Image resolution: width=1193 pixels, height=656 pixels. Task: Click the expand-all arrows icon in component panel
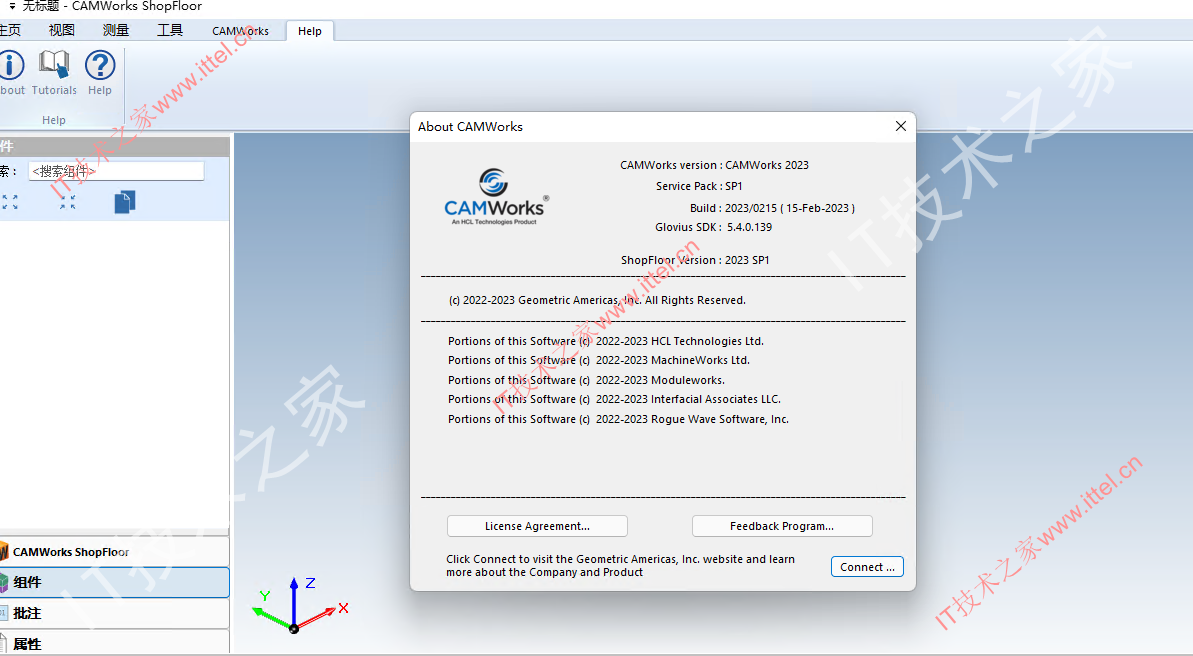point(10,202)
